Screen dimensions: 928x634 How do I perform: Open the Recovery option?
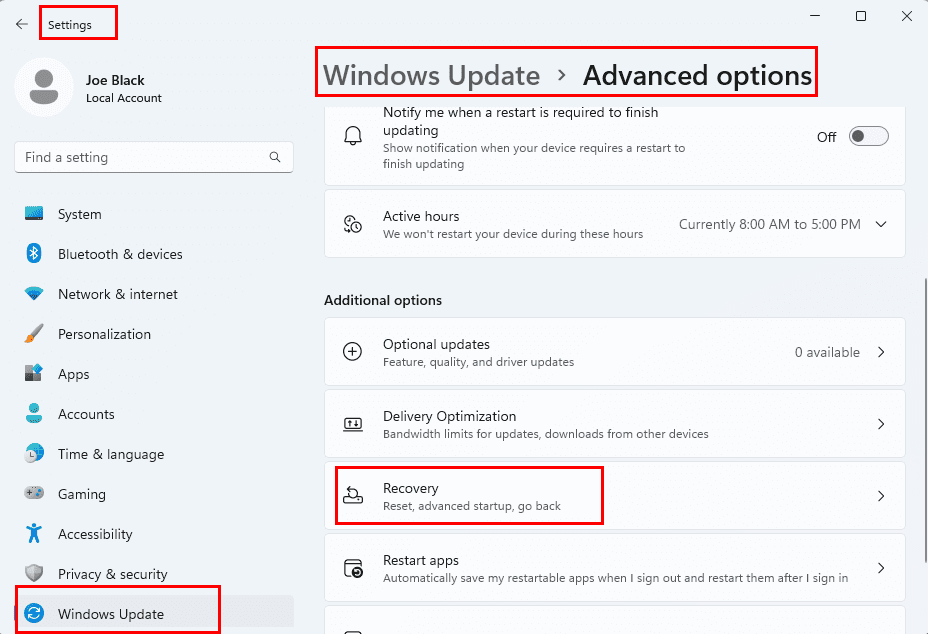click(614, 495)
